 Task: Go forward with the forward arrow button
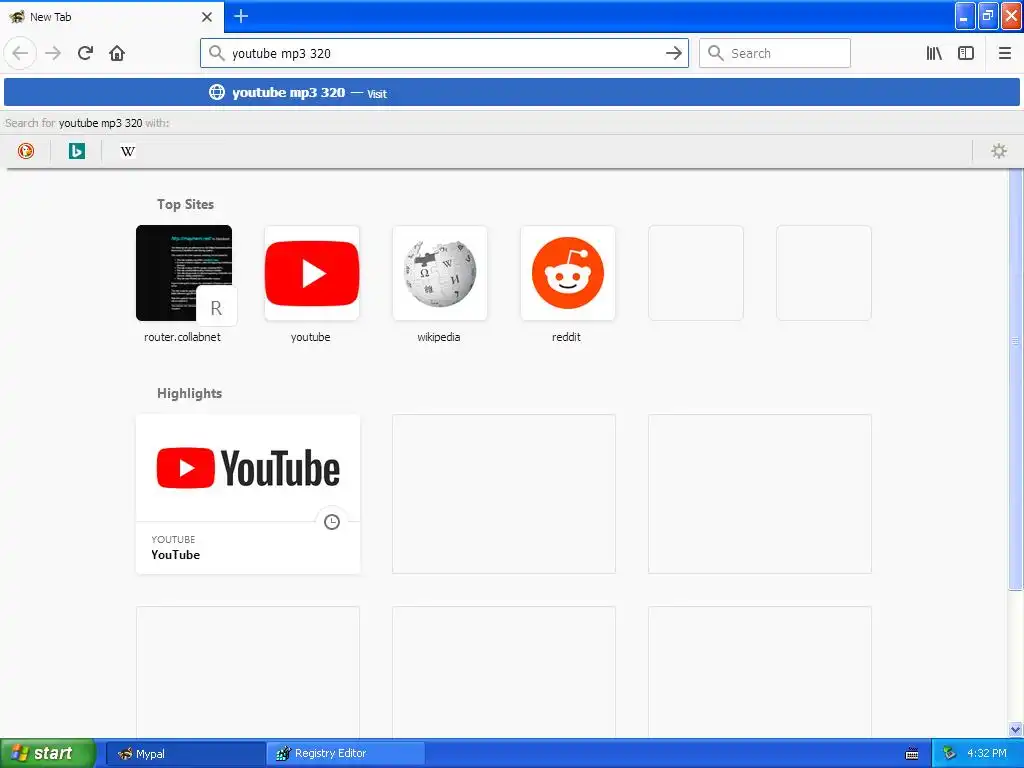point(53,53)
